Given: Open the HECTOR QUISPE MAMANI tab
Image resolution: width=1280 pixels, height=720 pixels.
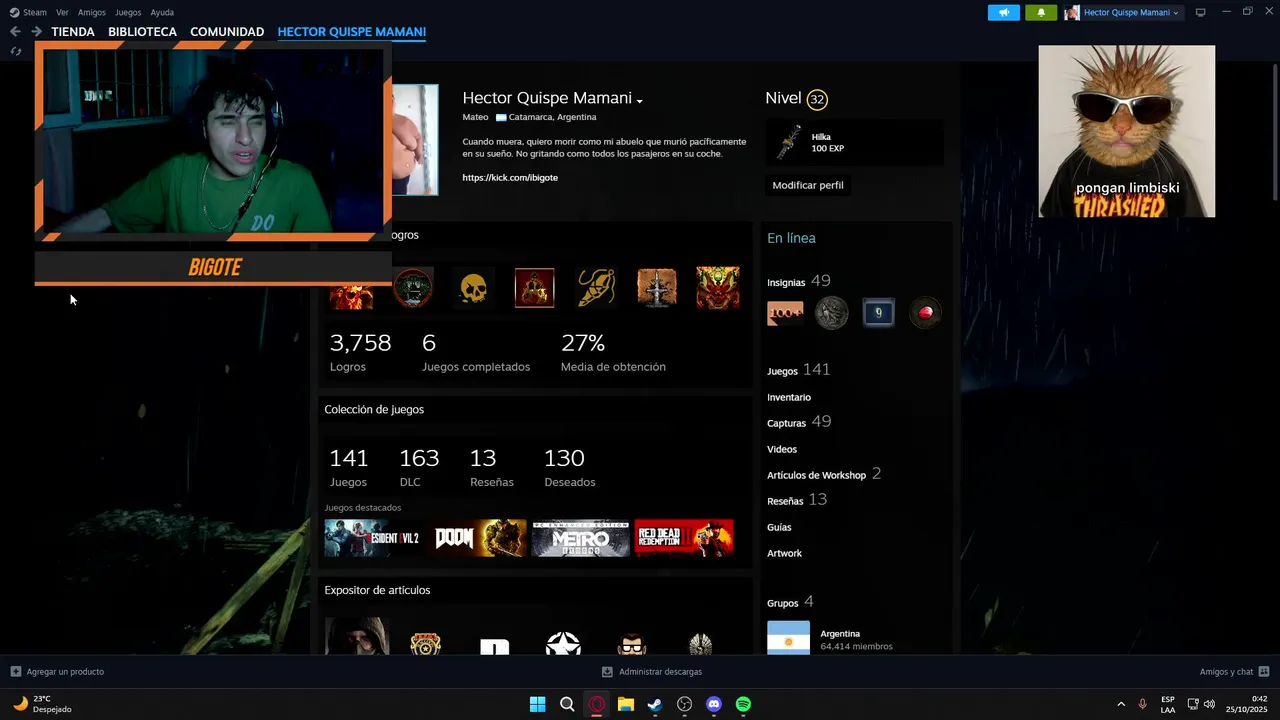Looking at the screenshot, I should point(352,32).
